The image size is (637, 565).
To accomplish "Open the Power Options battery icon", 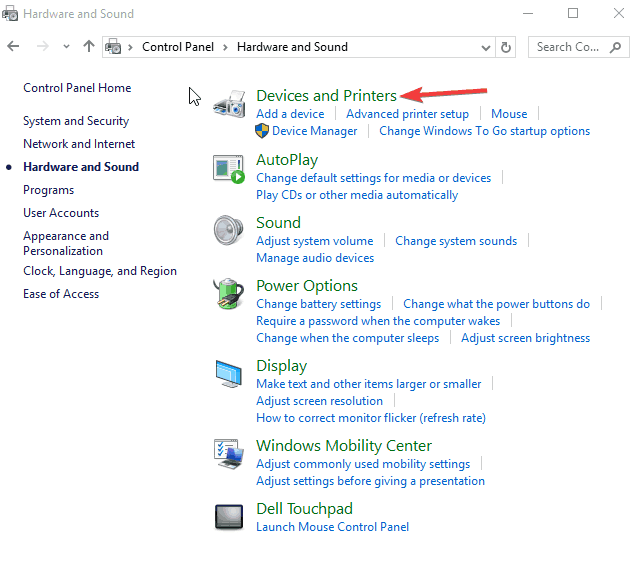I will [x=229, y=295].
